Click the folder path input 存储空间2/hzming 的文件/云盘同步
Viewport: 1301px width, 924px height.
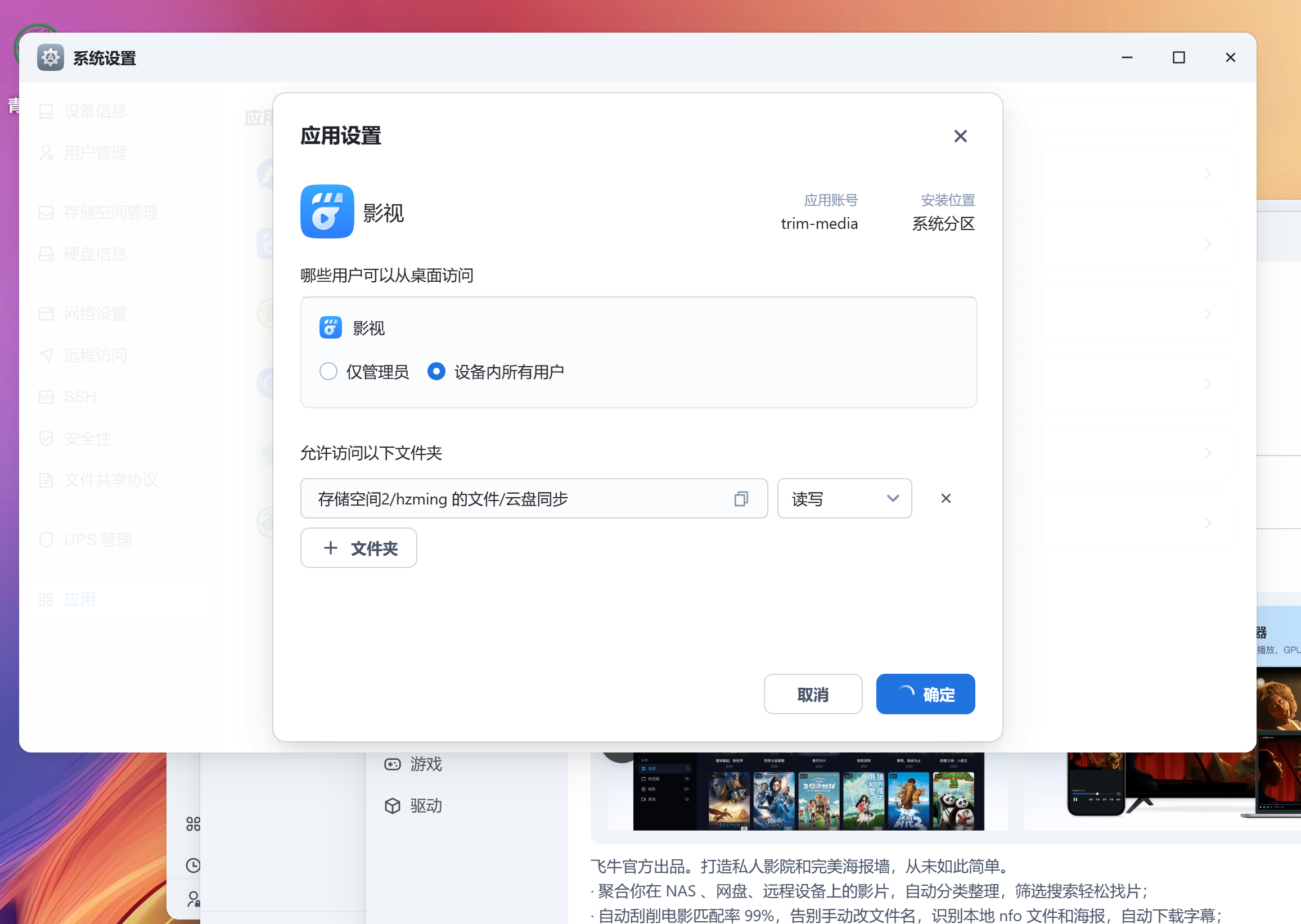coord(534,498)
